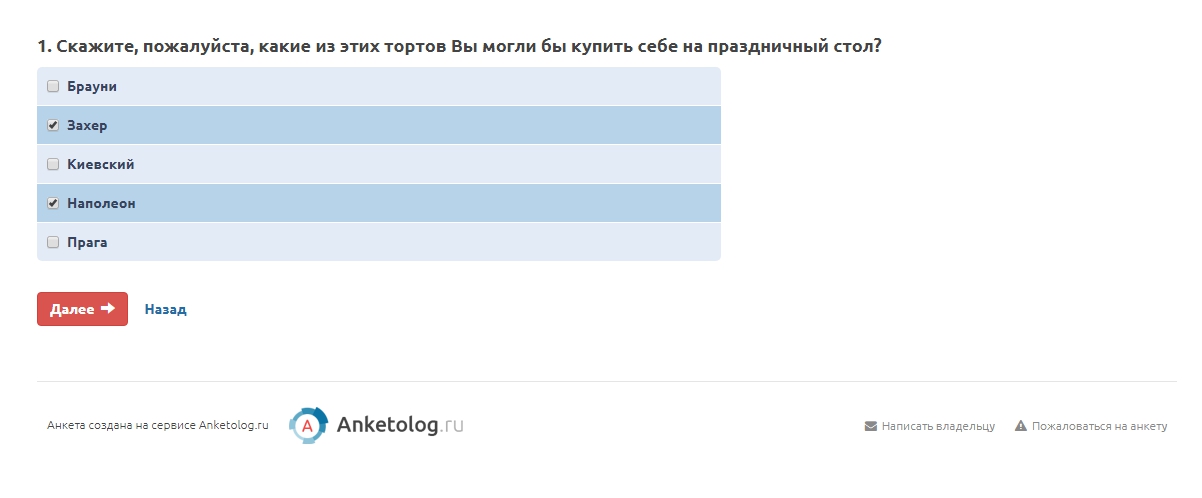
Task: Click the Прага option label text
Action: (87, 242)
